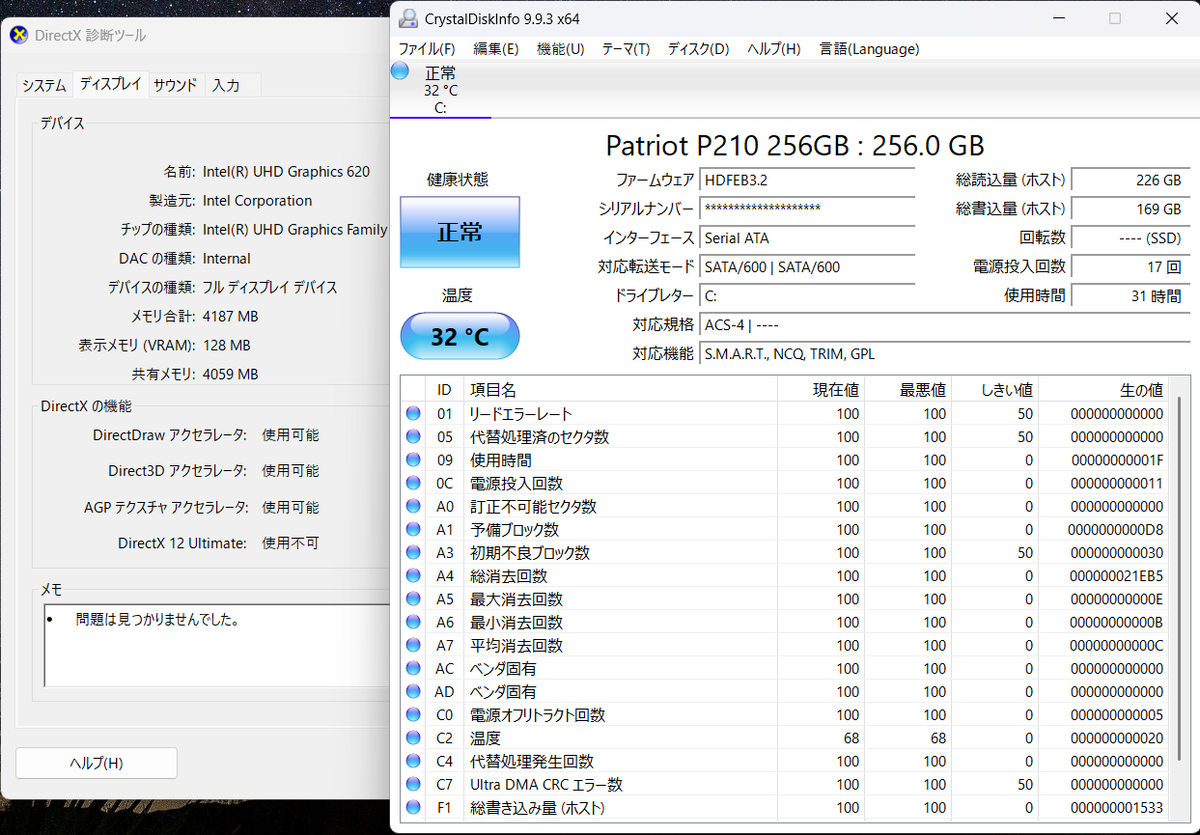Click the 回転数 value ---- (SSD)
Viewport: 1200px width, 835px height.
tap(1130, 238)
